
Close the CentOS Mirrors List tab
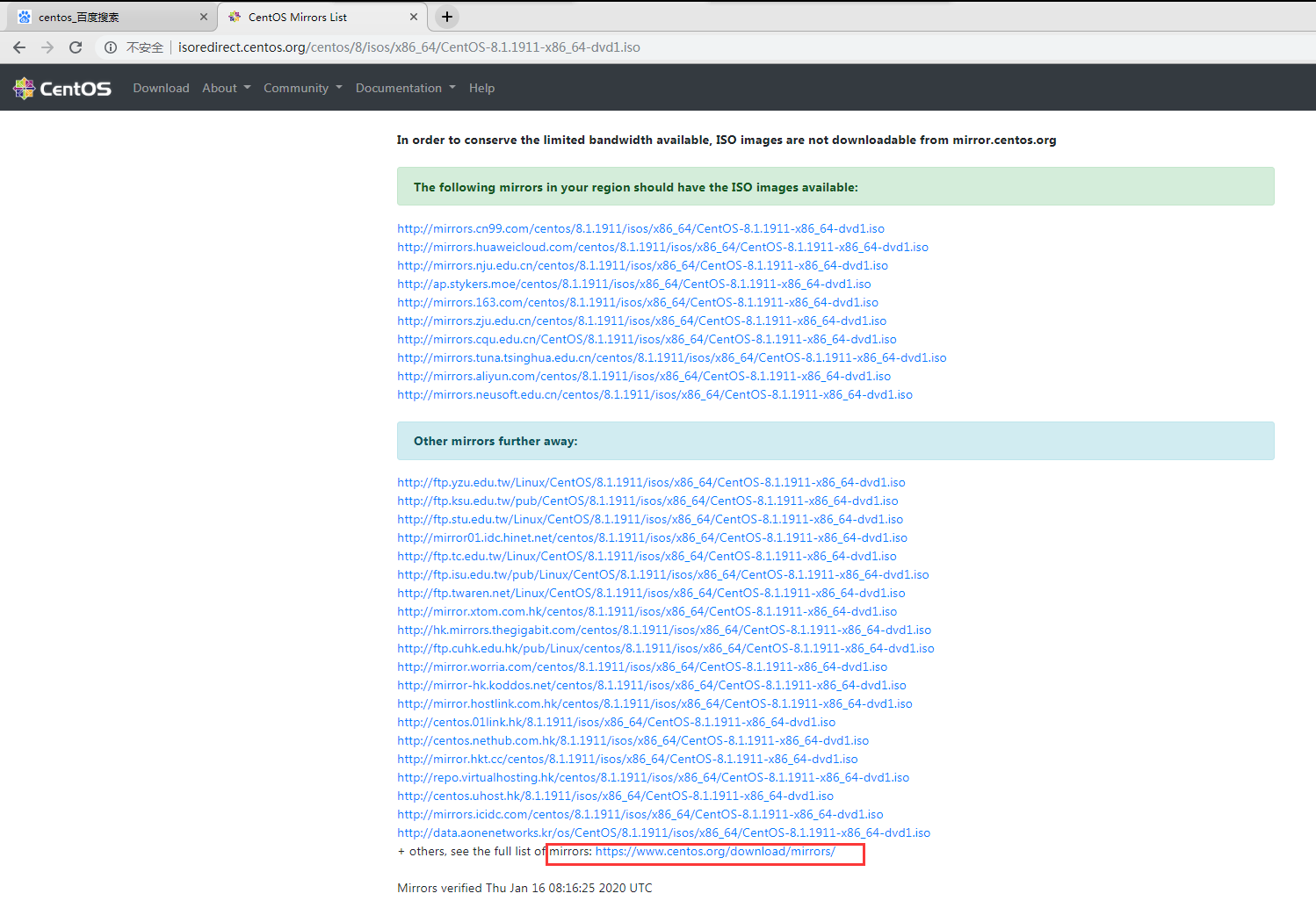coord(414,17)
